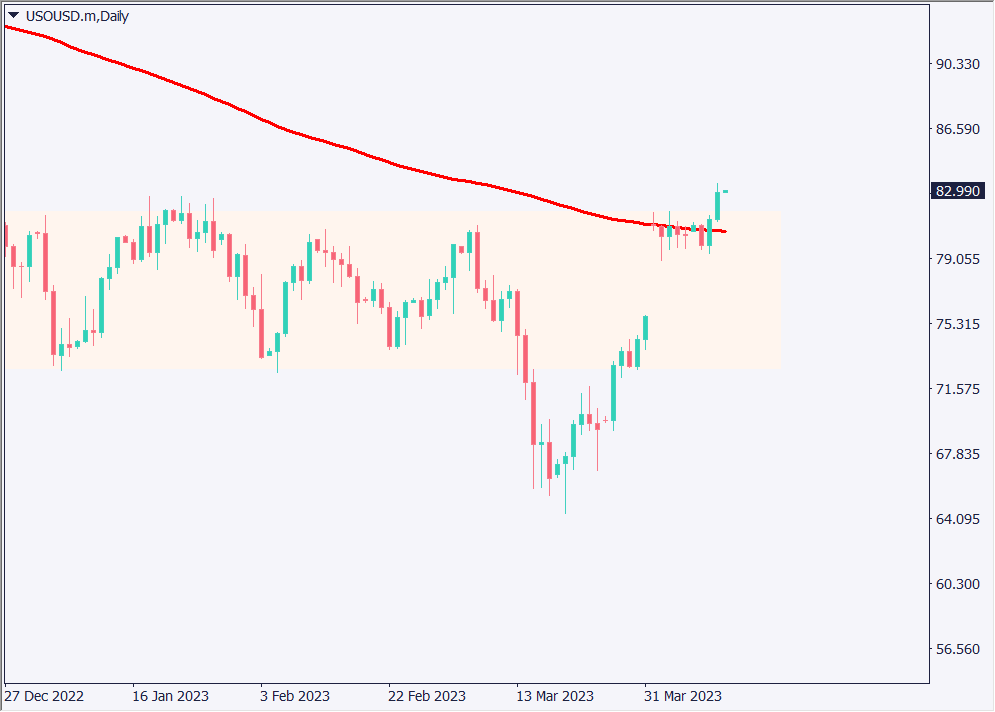Click the 27 Dec 2022 date label
Image resolution: width=995 pixels, height=712 pixels.
click(x=45, y=696)
